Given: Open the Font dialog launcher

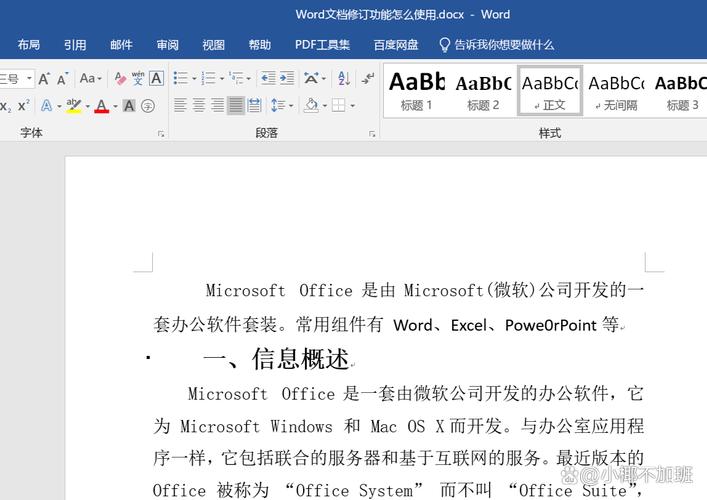Looking at the screenshot, I should pos(161,133).
